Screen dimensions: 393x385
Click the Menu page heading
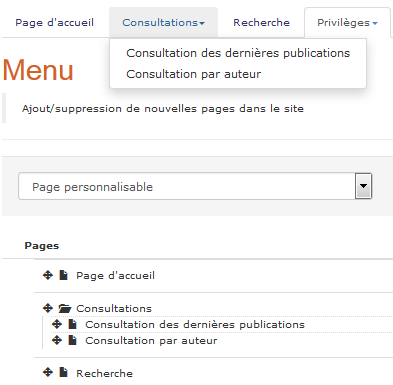click(x=38, y=70)
